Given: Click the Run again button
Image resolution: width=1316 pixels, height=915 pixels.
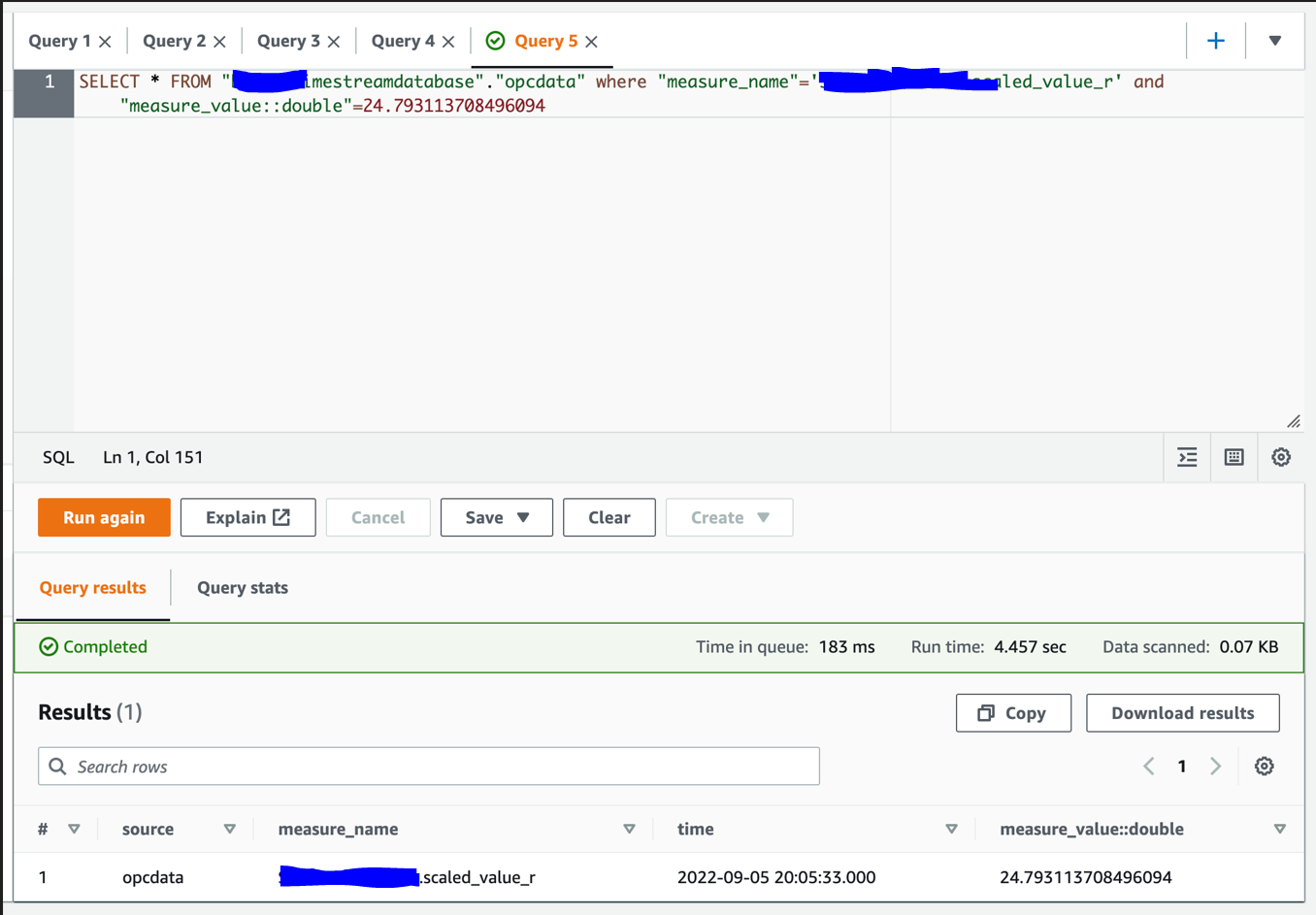Looking at the screenshot, I should (x=104, y=516).
